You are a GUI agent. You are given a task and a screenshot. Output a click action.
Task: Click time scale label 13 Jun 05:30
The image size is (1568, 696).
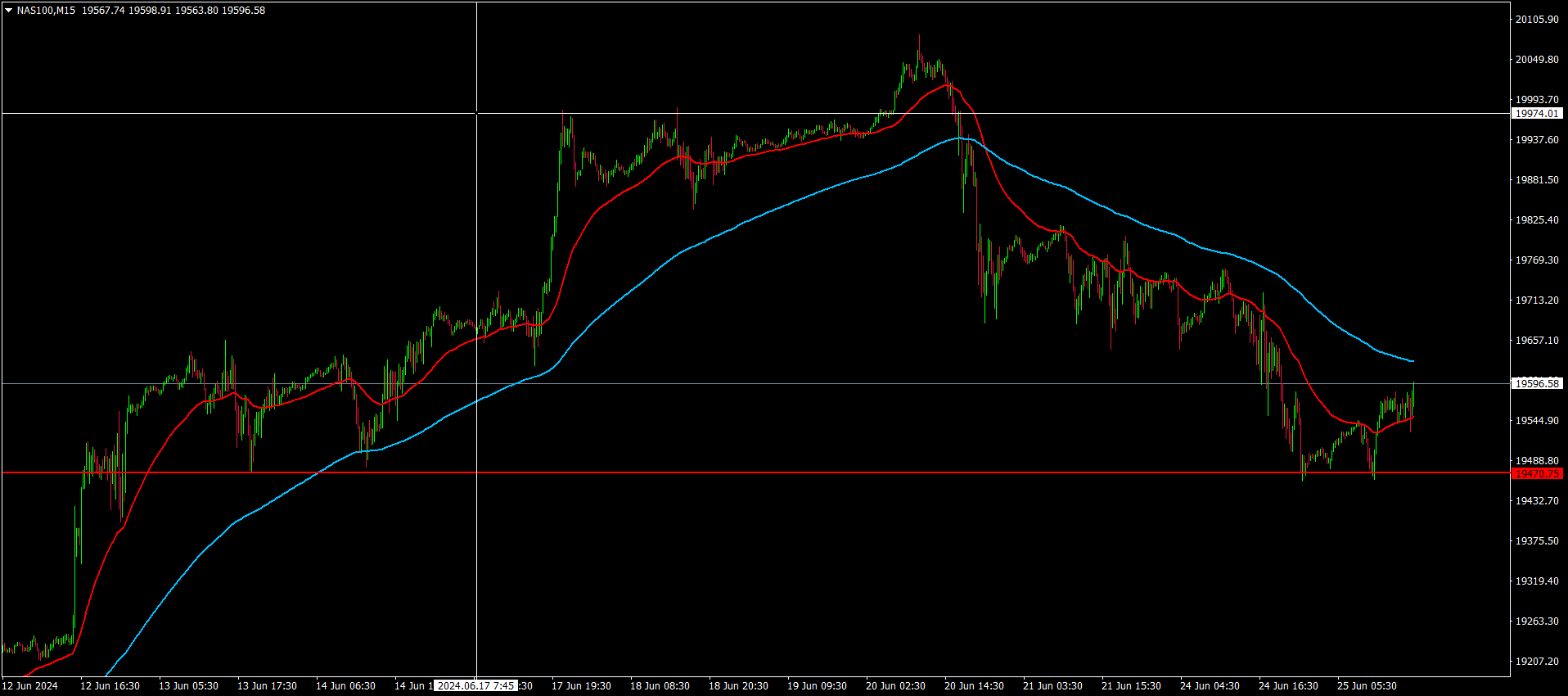tap(189, 686)
